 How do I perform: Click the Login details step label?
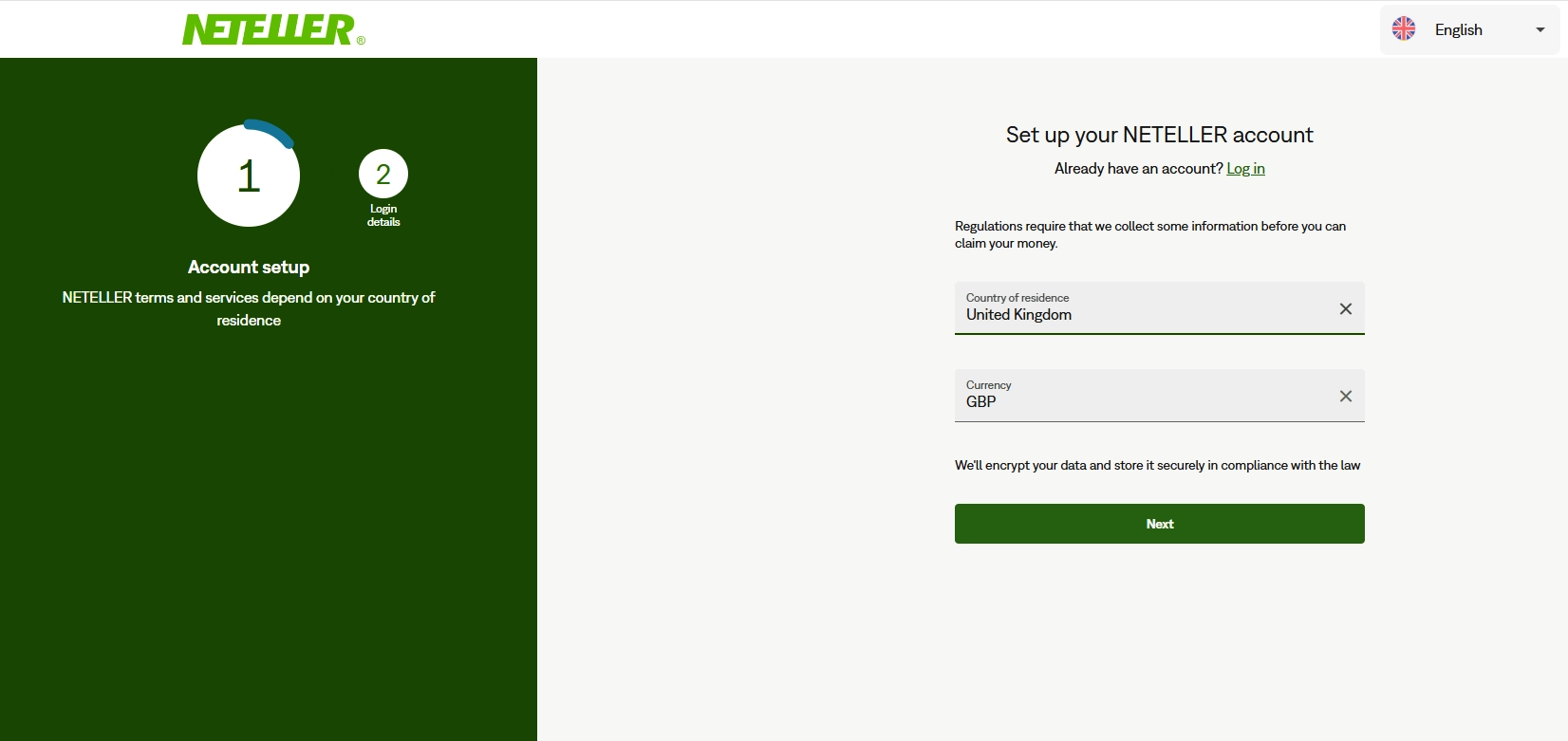coord(383,215)
